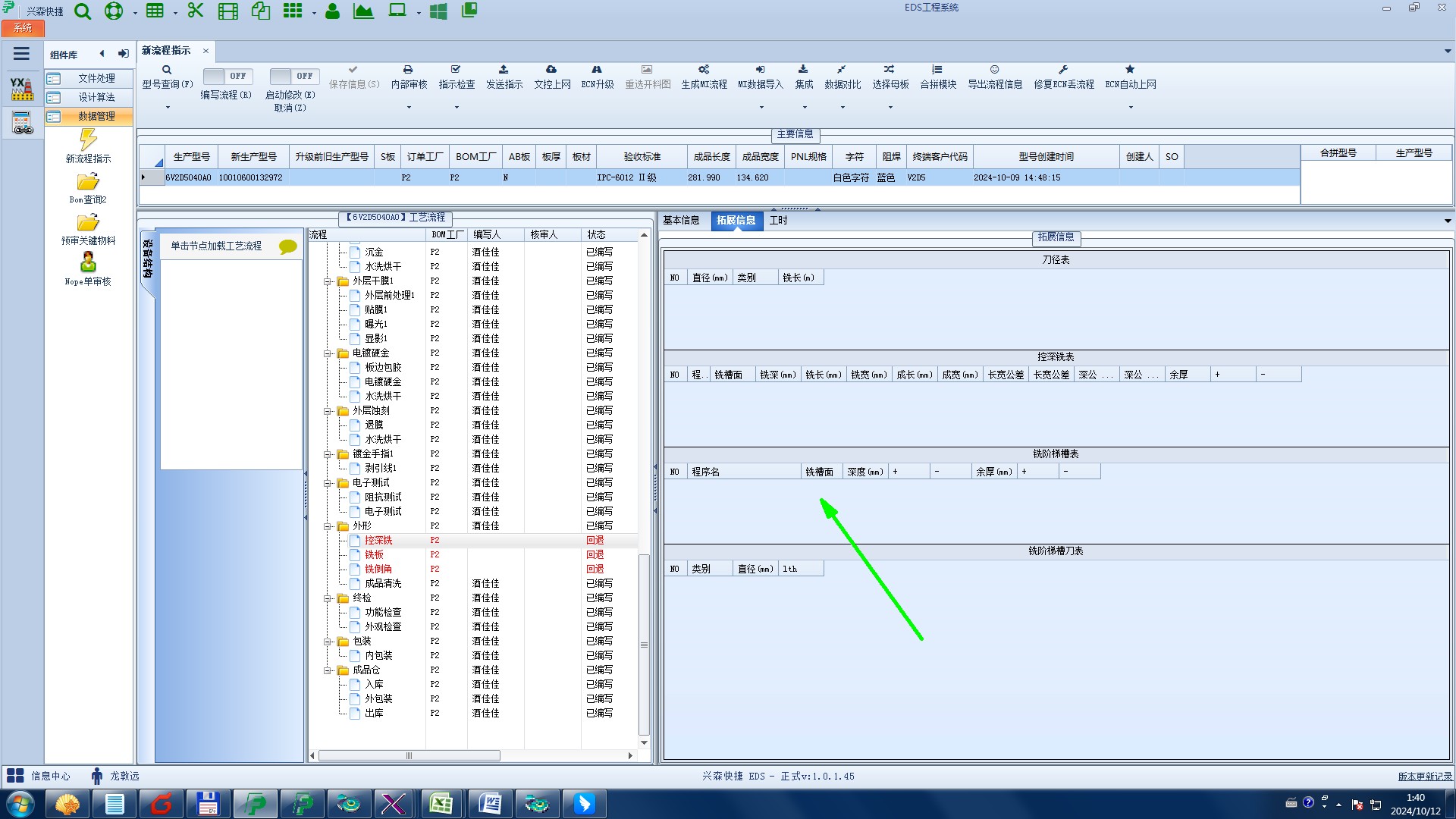Toggle the 启动修改 OFF switch
The width and height of the screenshot is (1456, 819).
293,76
